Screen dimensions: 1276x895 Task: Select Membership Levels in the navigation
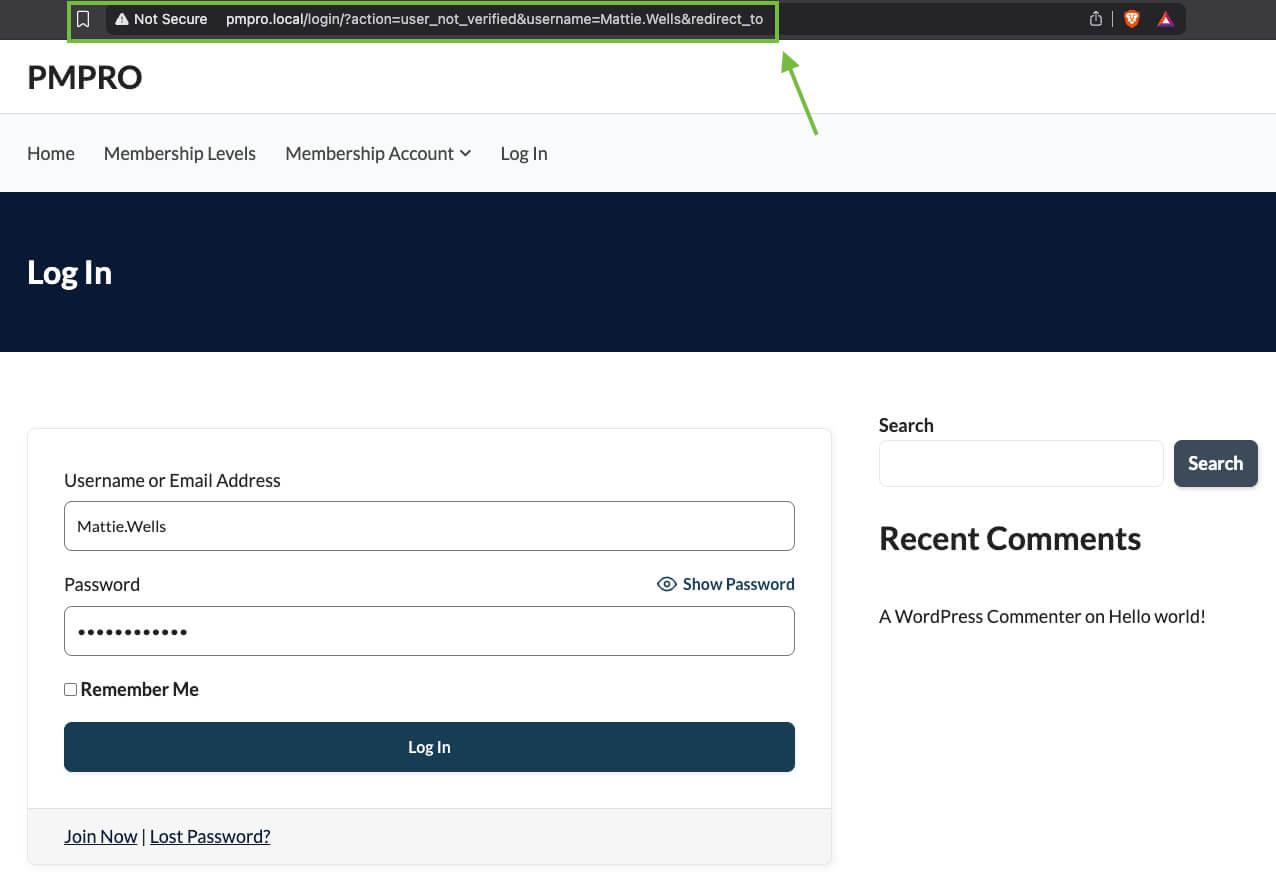(179, 153)
